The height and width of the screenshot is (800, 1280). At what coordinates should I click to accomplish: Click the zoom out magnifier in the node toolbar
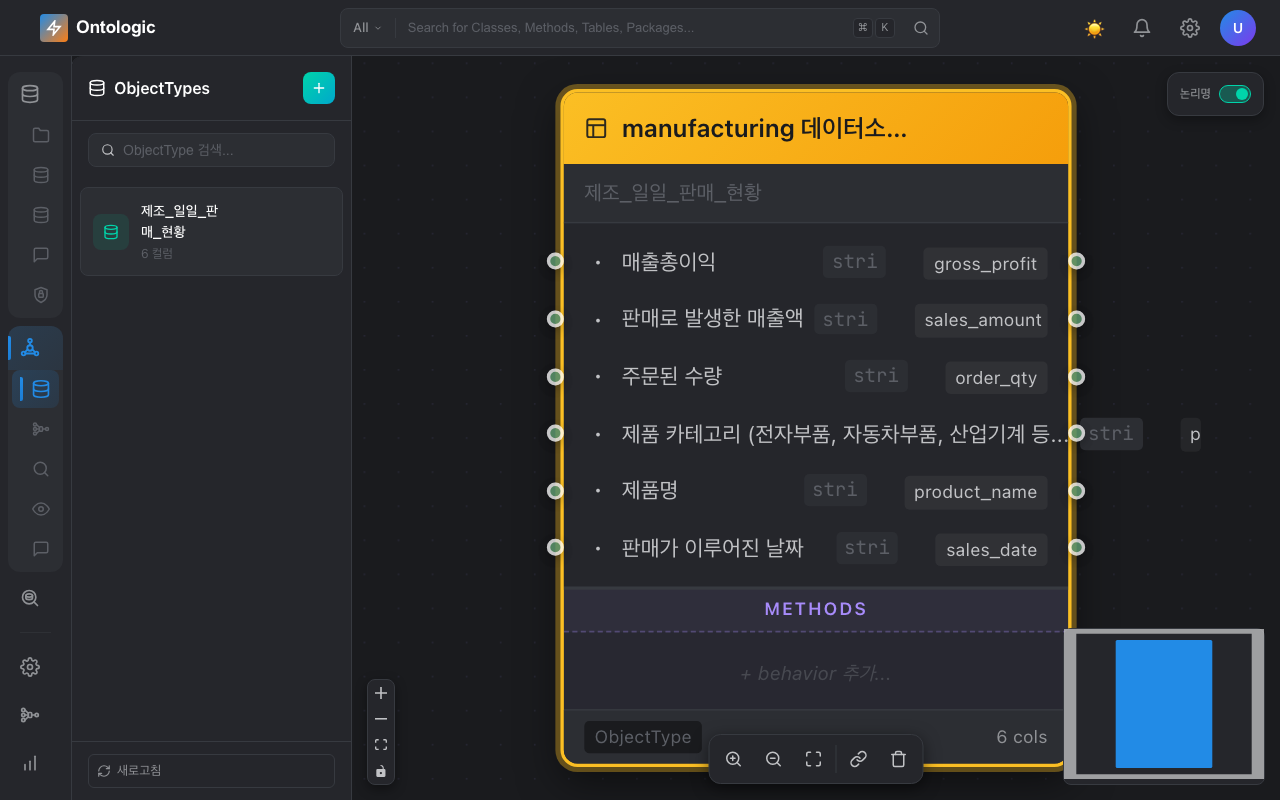click(773, 759)
